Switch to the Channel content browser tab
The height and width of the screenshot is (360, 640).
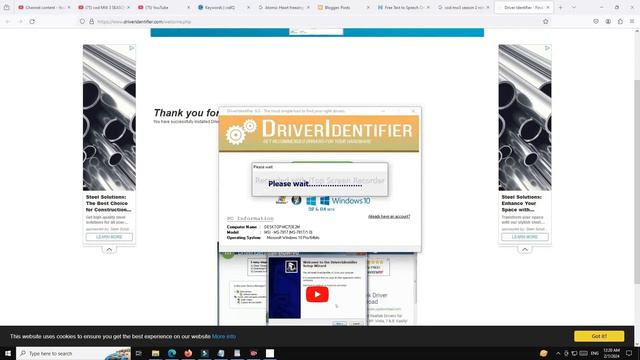tap(44, 7)
